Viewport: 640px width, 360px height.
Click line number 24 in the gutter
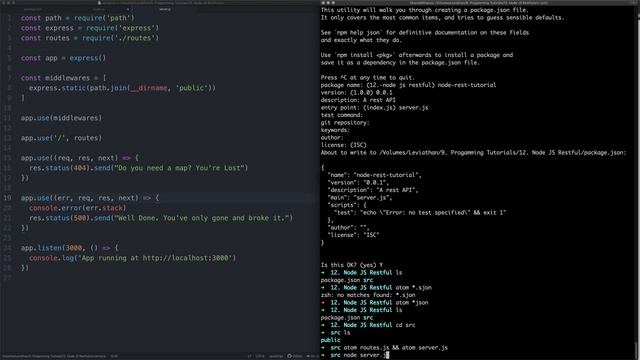[8, 248]
